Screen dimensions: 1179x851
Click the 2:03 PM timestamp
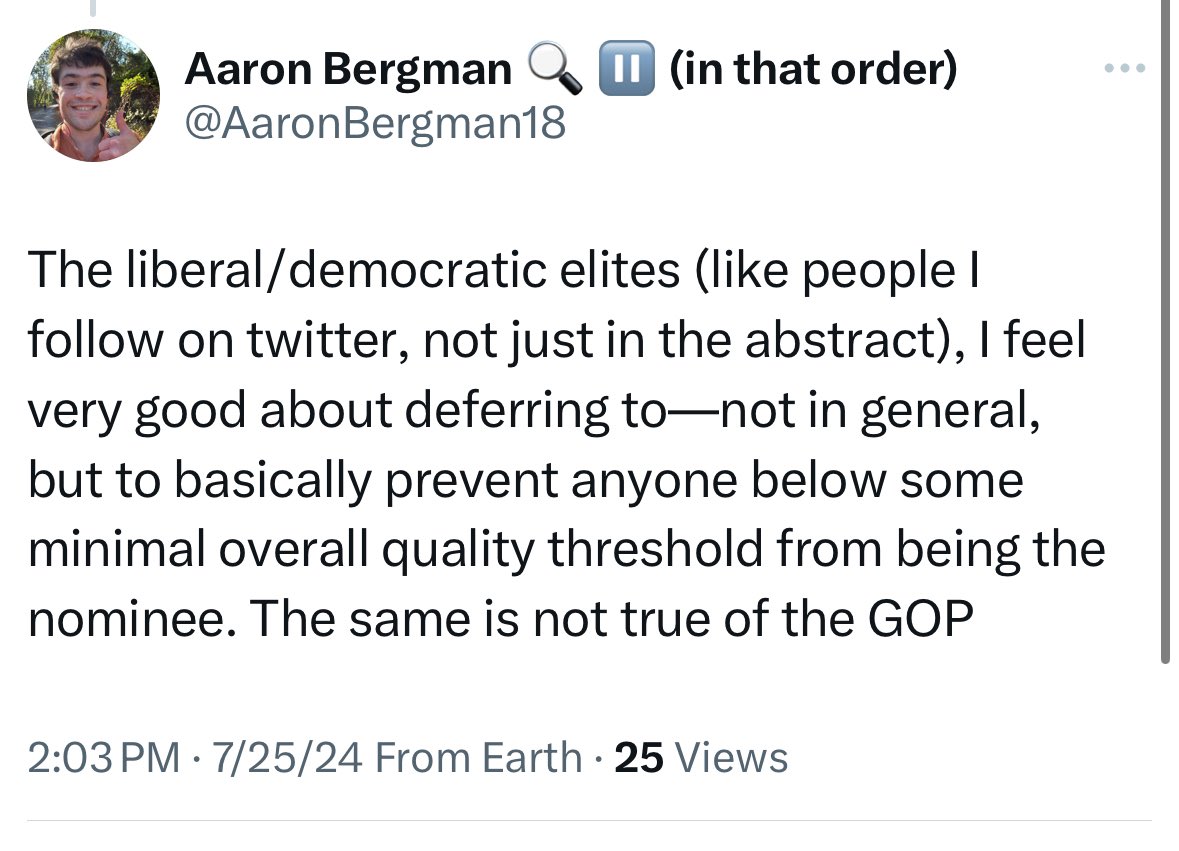(x=105, y=757)
